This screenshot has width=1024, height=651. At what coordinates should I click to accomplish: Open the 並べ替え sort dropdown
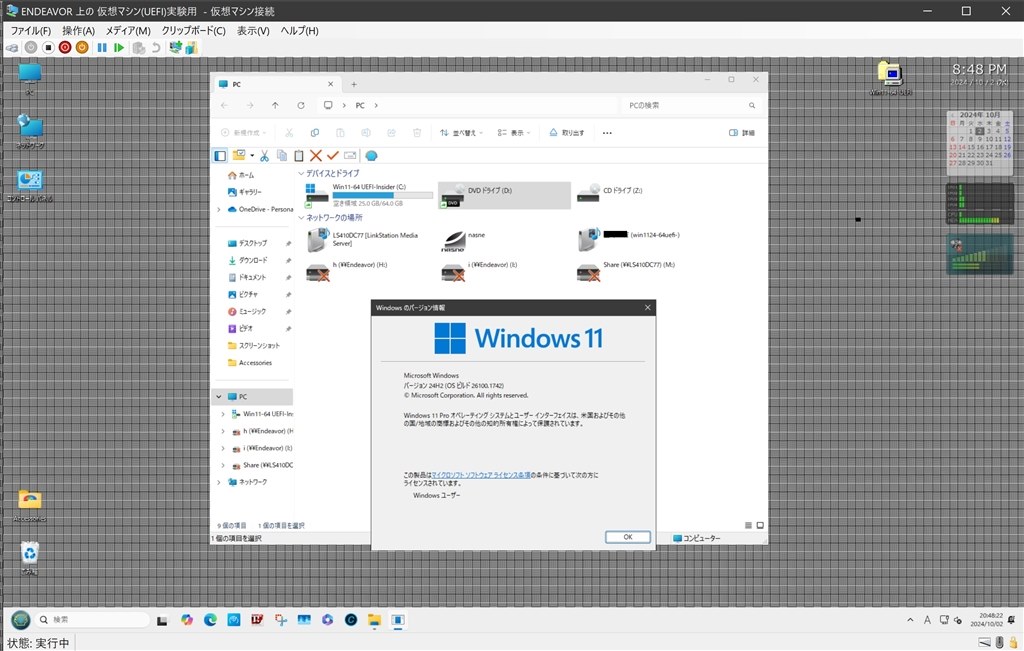click(461, 133)
